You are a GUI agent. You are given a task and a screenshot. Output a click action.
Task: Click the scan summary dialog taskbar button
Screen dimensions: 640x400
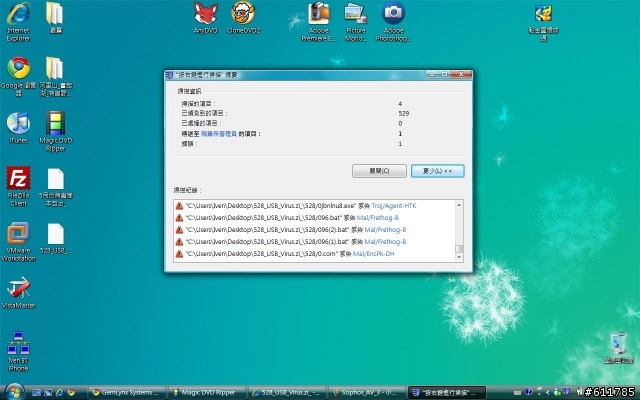pyautogui.click(x=447, y=393)
